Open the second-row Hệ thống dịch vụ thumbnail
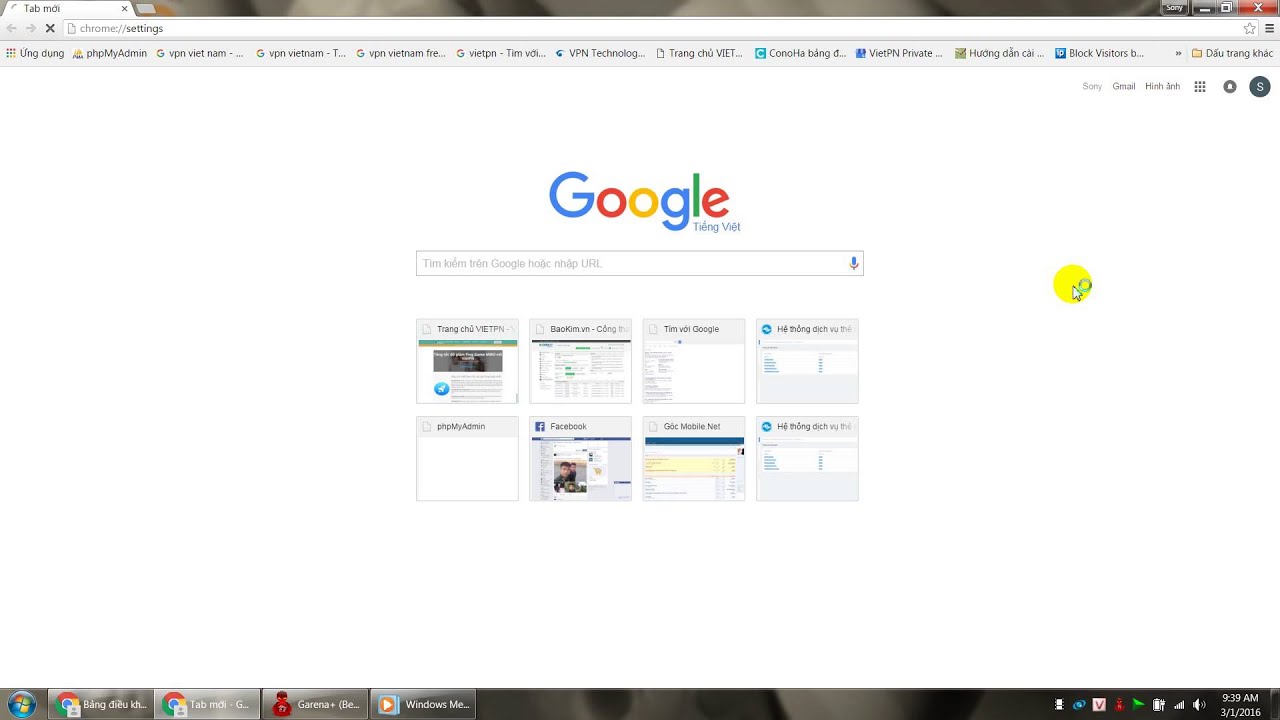This screenshot has width=1280, height=720. click(807, 459)
